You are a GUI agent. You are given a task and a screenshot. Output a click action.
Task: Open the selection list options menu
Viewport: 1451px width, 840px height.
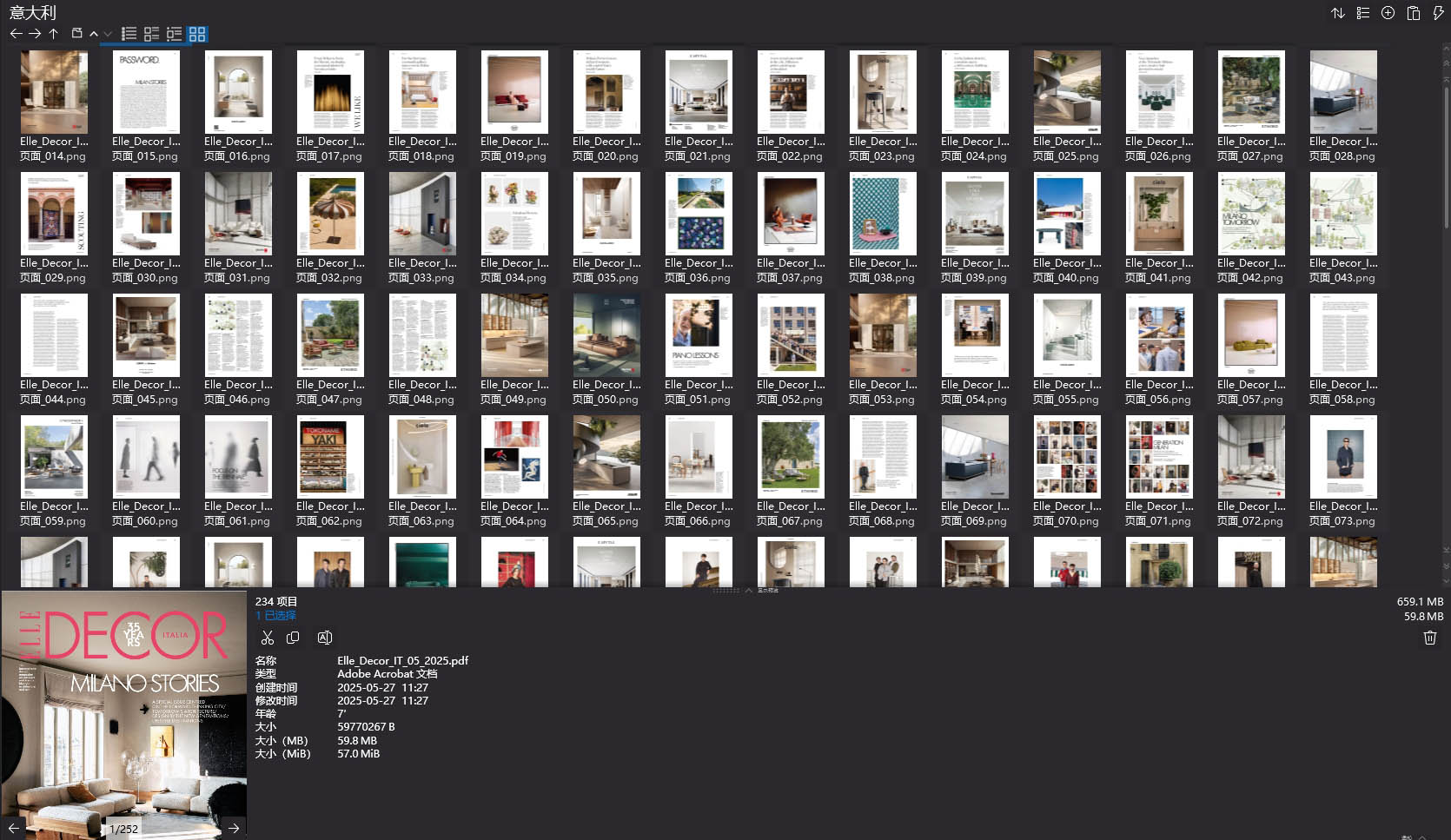(1363, 13)
